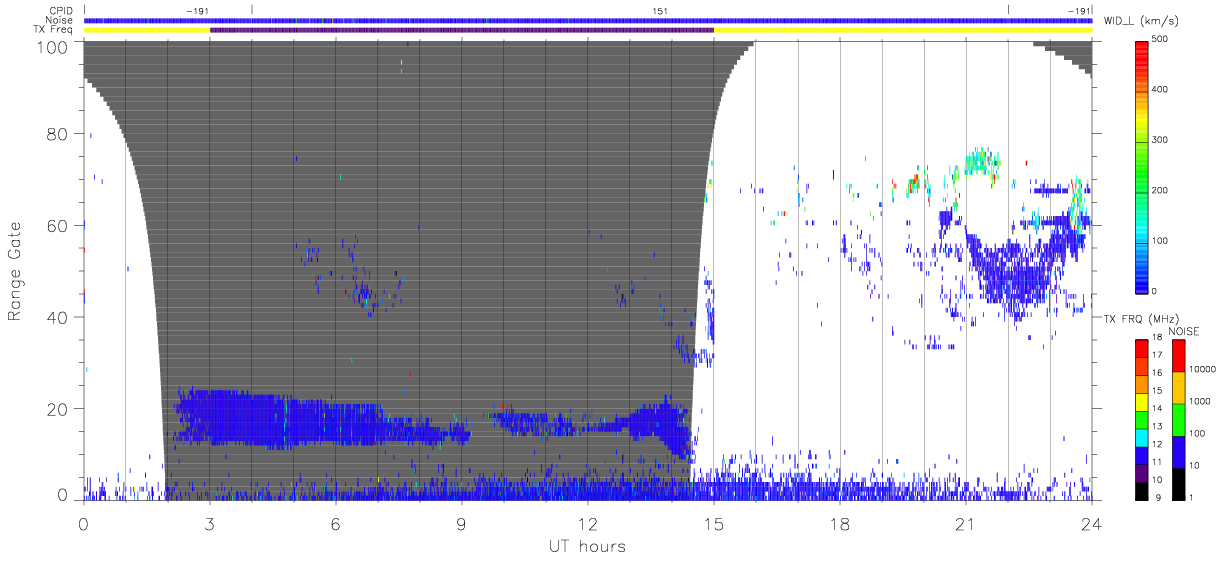
Task: Click the 18 tick on UT hours axis
Action: [x=840, y=523]
